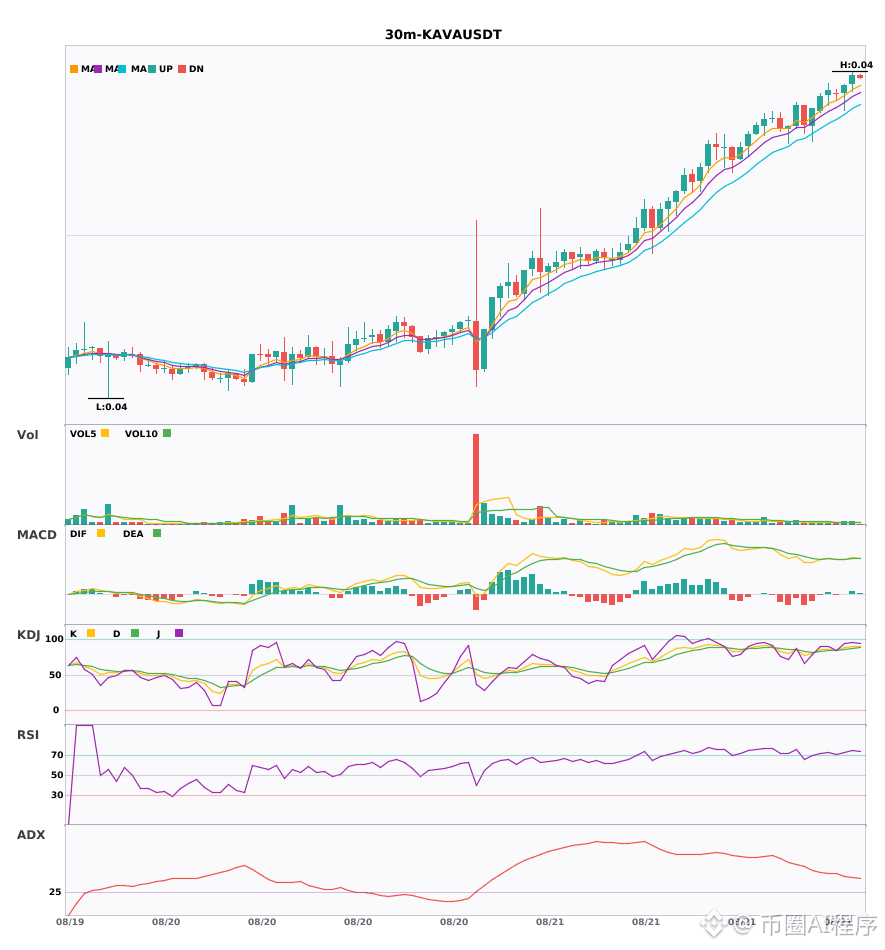This screenshot has width=885, height=950.
Task: Click the L:0.04 low price label
Action: (111, 407)
